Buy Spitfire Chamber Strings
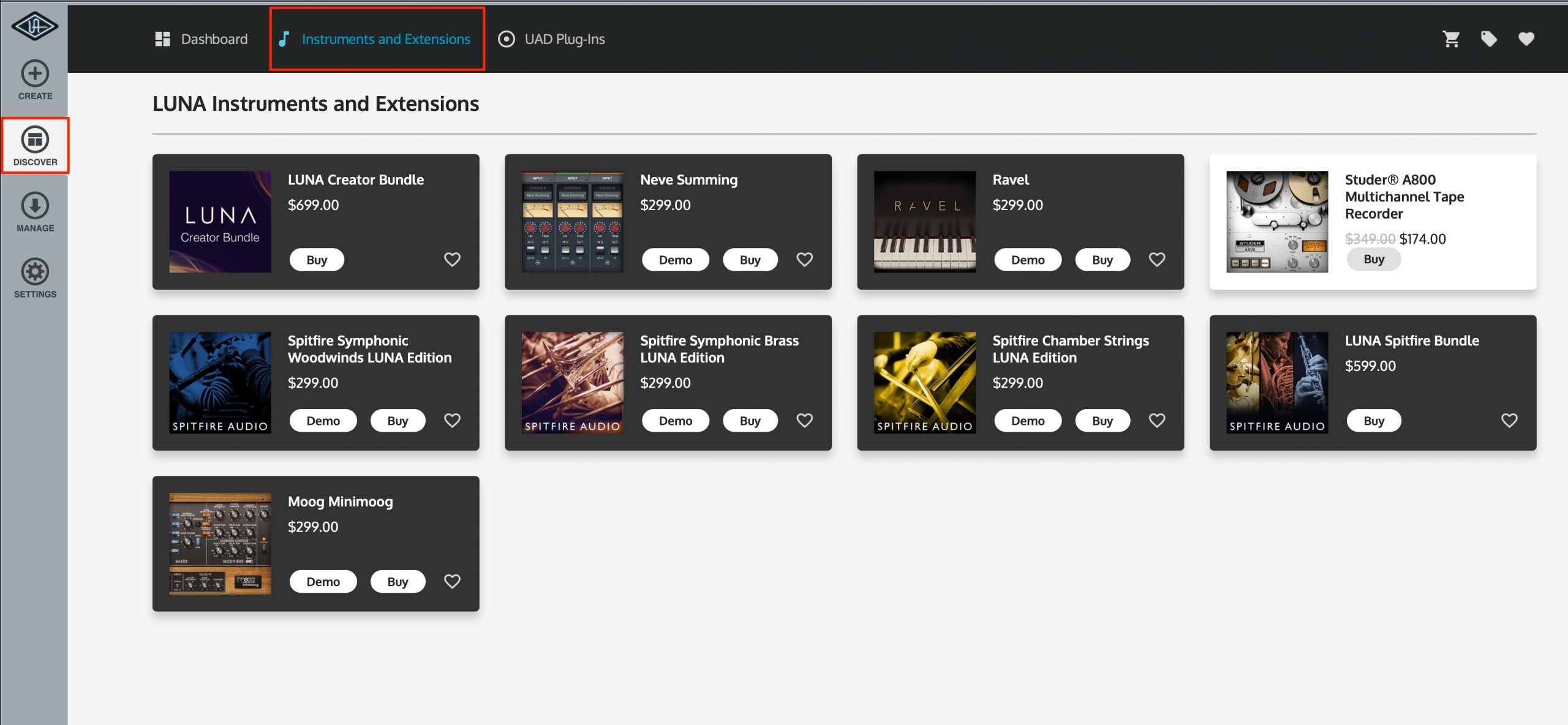 click(x=1102, y=421)
